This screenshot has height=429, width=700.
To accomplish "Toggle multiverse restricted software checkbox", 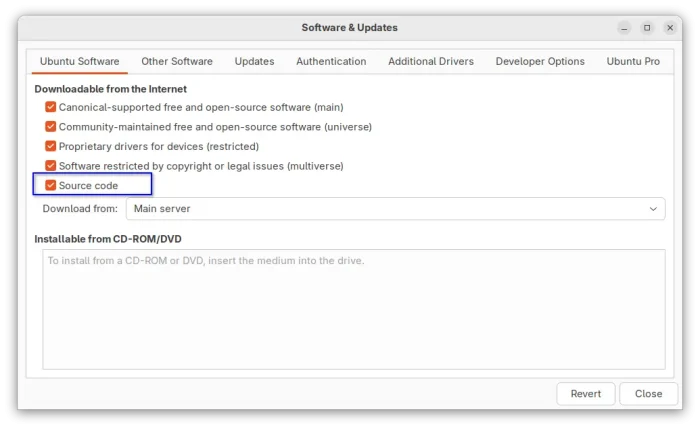I will pyautogui.click(x=50, y=166).
